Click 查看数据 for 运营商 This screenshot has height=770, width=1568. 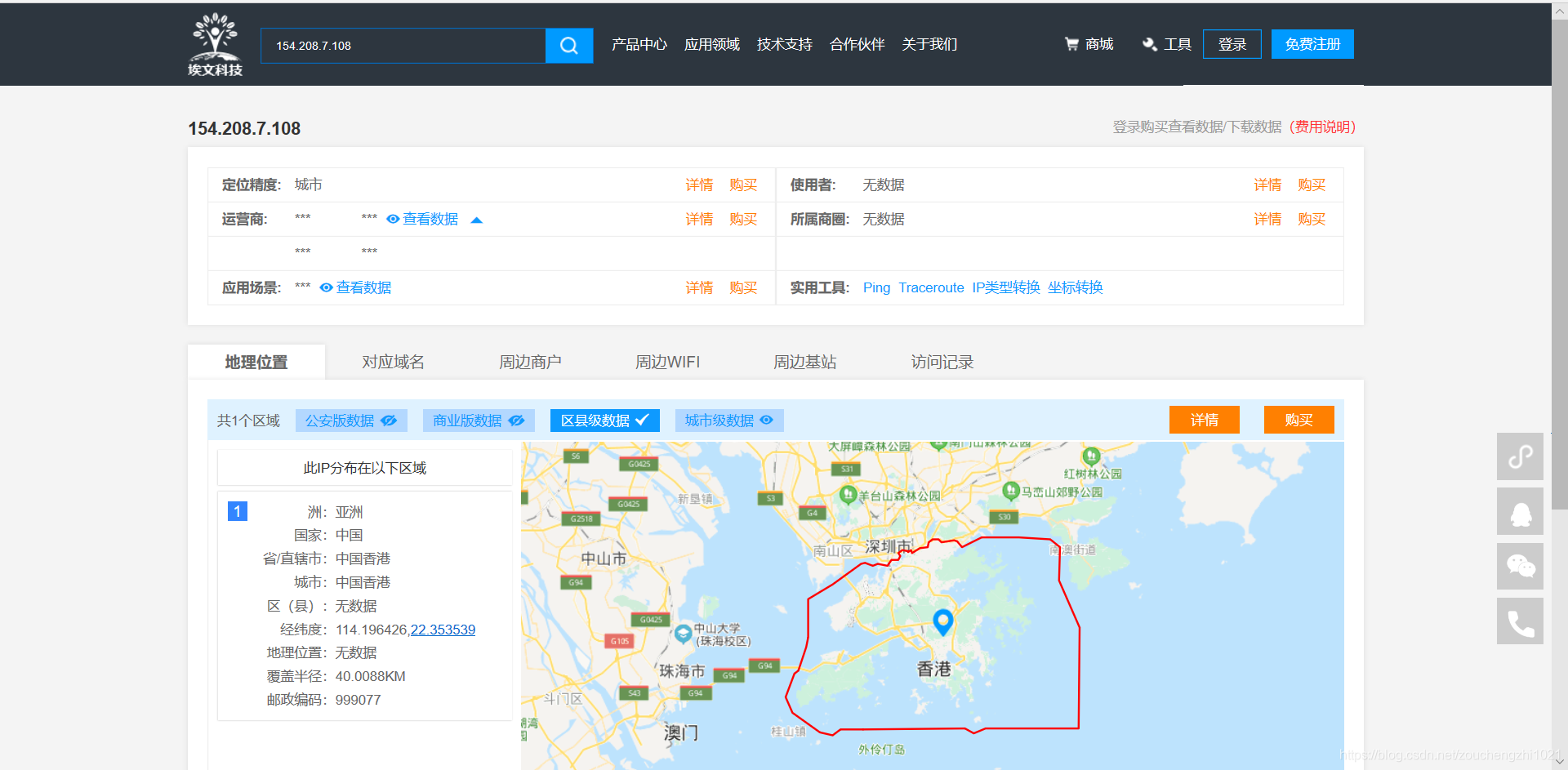tap(422, 219)
